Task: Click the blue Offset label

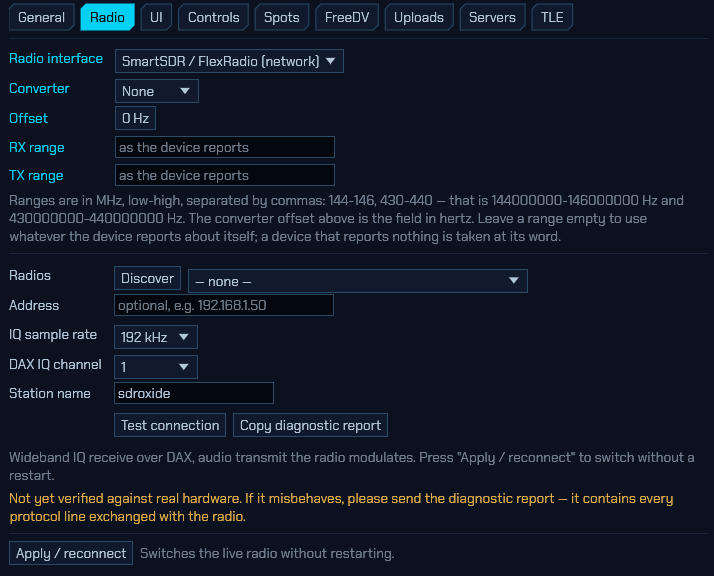Action: tap(28, 118)
